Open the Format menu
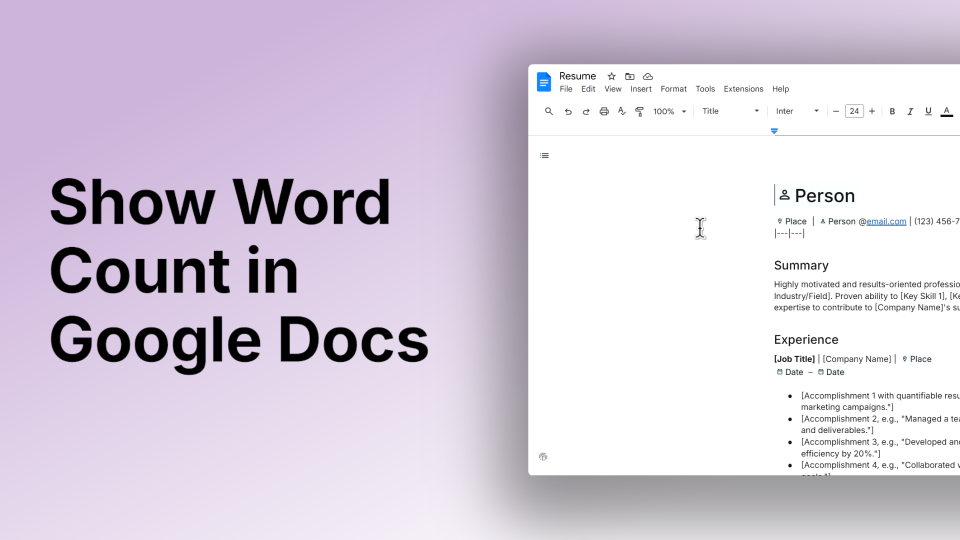This screenshot has height=540, width=960. [x=673, y=89]
